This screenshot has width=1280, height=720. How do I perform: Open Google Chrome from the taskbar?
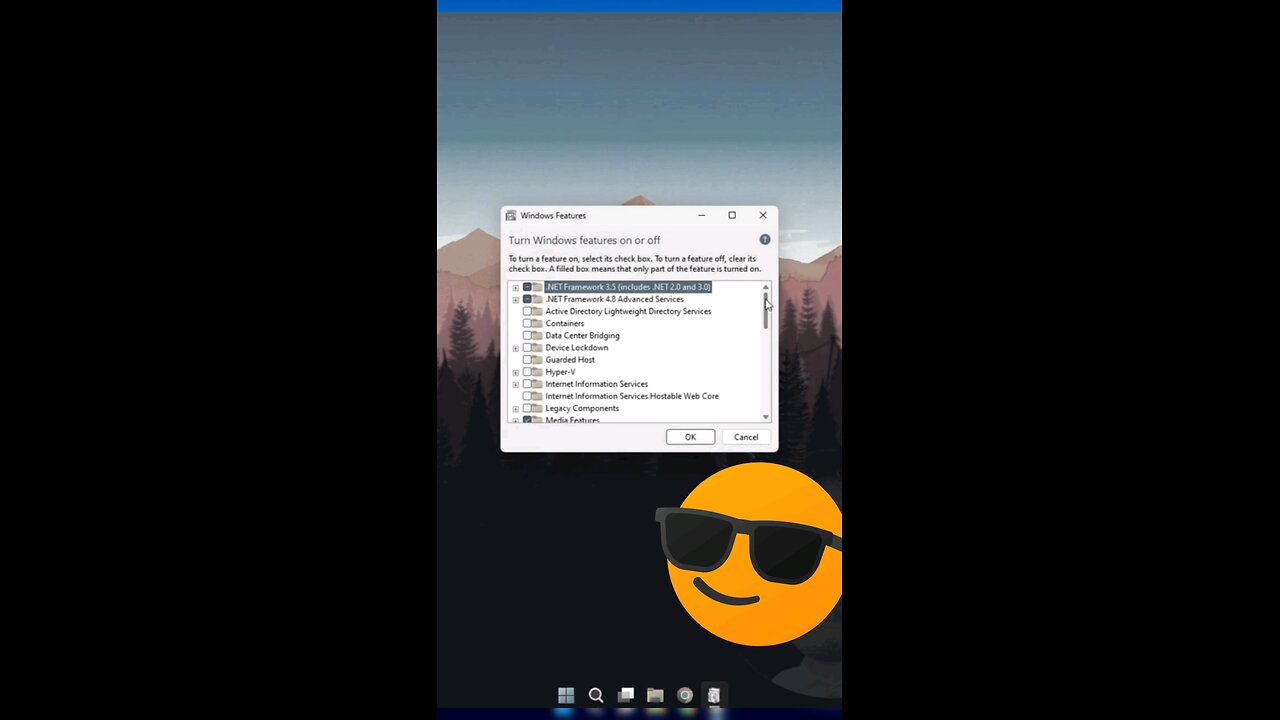pyautogui.click(x=685, y=695)
